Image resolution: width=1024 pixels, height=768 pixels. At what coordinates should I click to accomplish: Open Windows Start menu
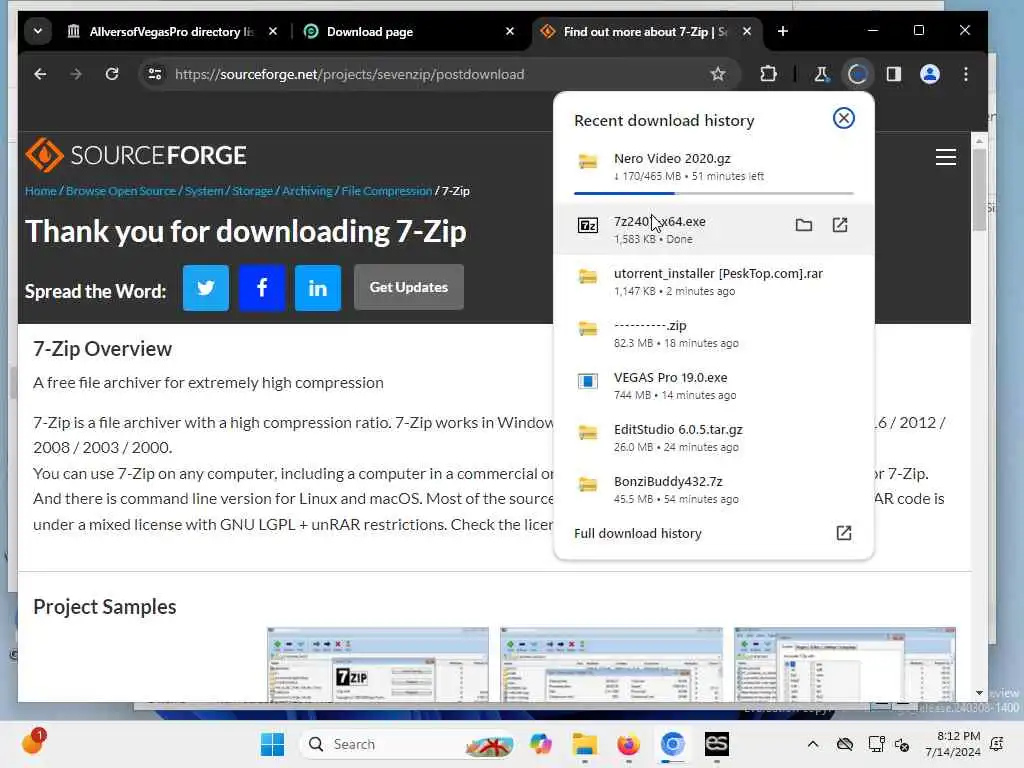point(272,744)
